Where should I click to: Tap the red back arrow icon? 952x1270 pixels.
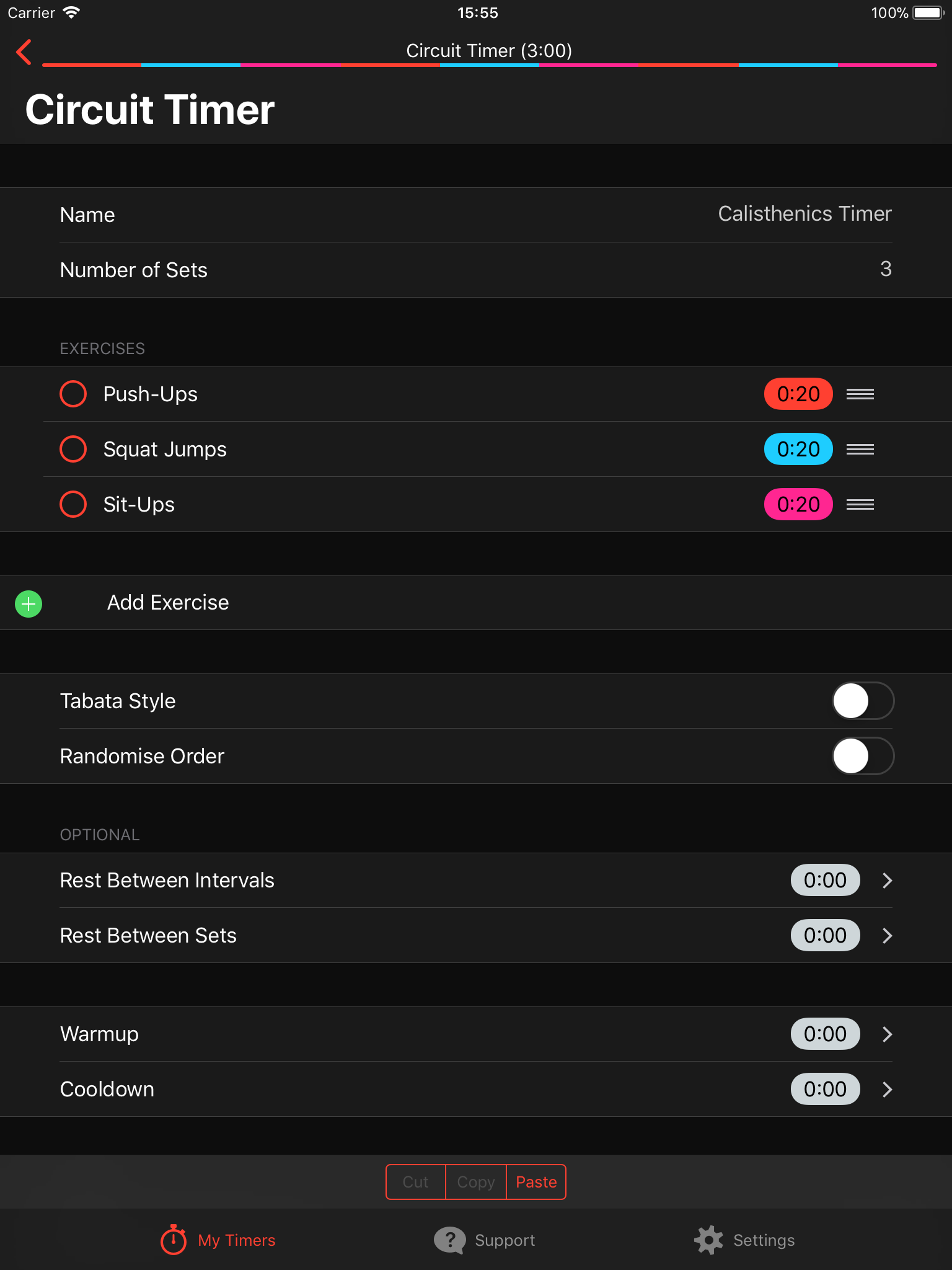[24, 52]
